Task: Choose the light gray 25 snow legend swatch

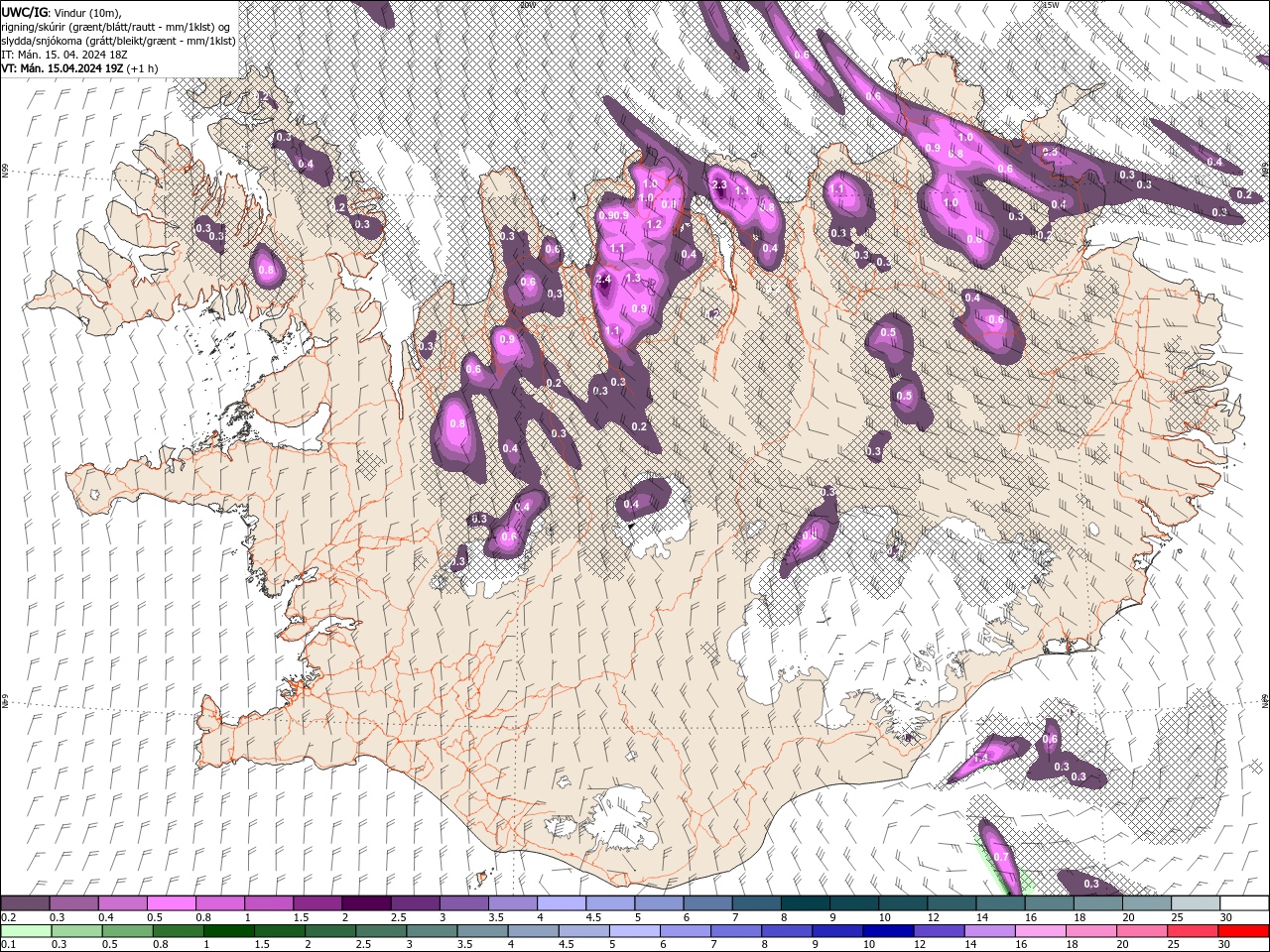Action: 1195,903
